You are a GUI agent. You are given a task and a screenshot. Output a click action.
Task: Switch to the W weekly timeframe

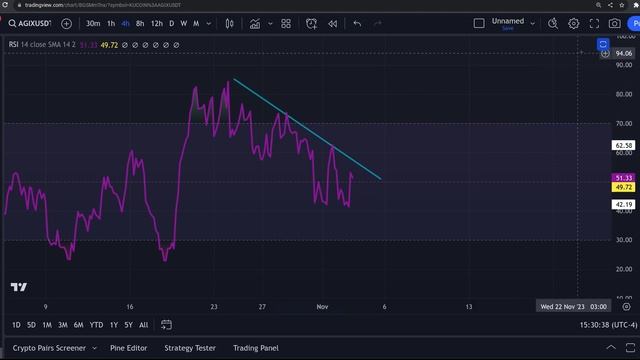tap(184, 24)
